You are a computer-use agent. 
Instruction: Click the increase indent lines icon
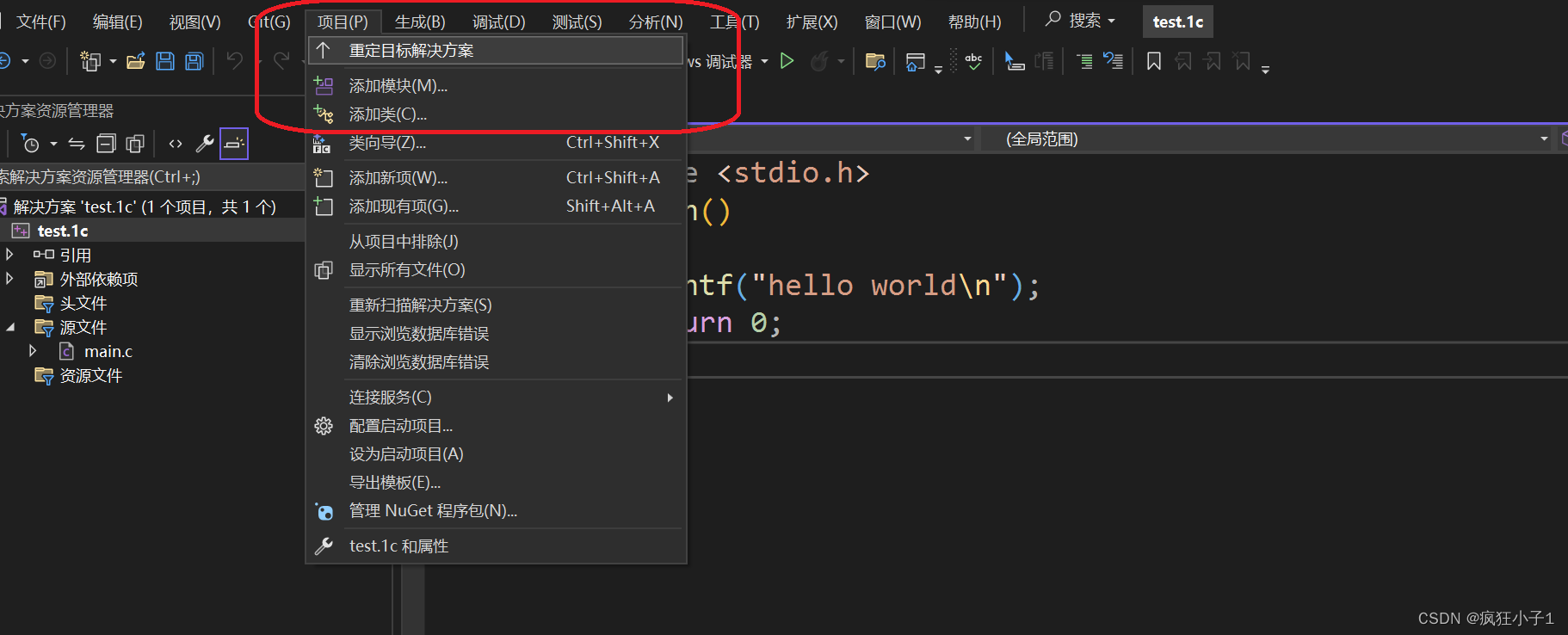(1084, 61)
